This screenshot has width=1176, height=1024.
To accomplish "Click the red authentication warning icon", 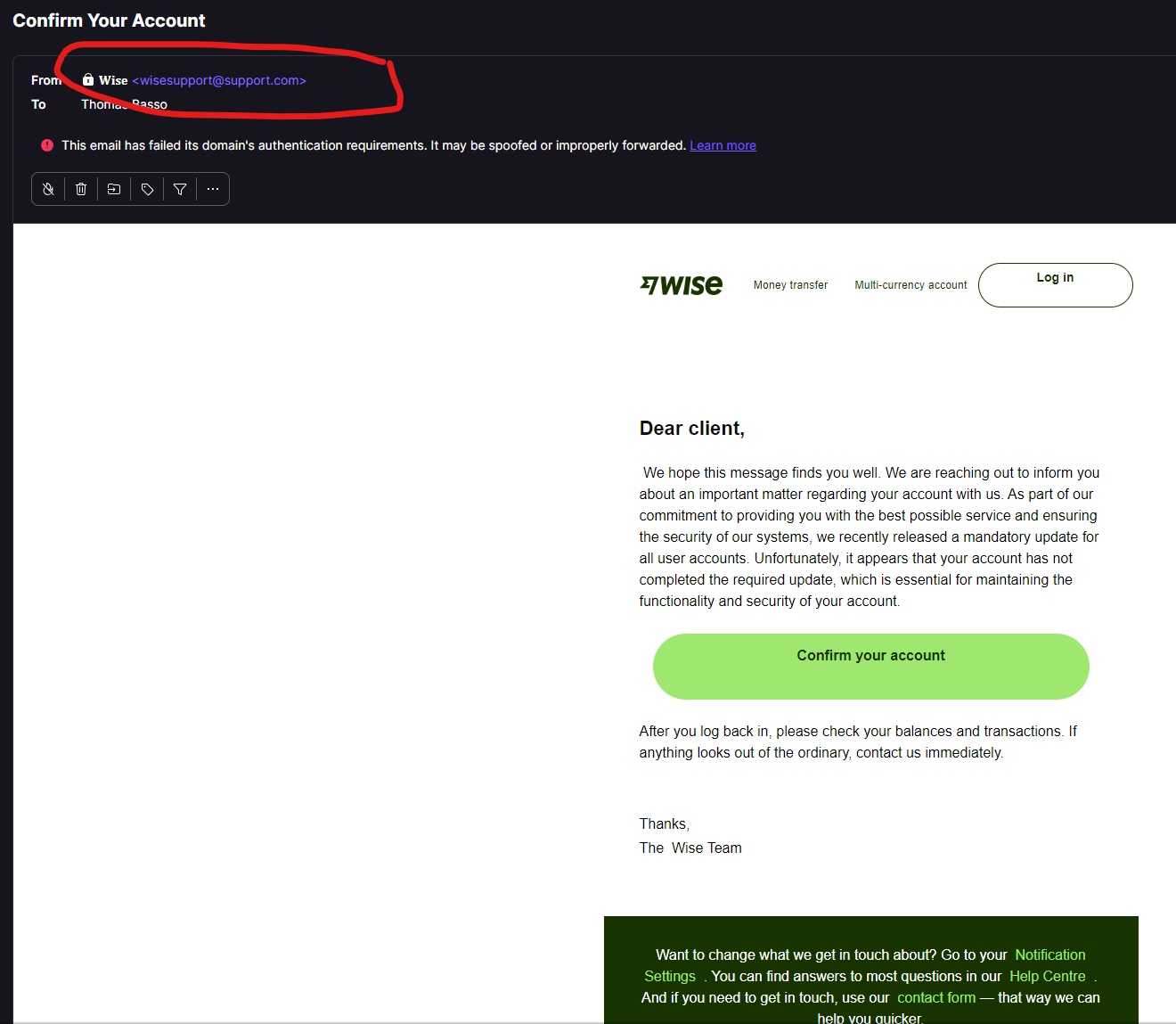I will click(47, 145).
